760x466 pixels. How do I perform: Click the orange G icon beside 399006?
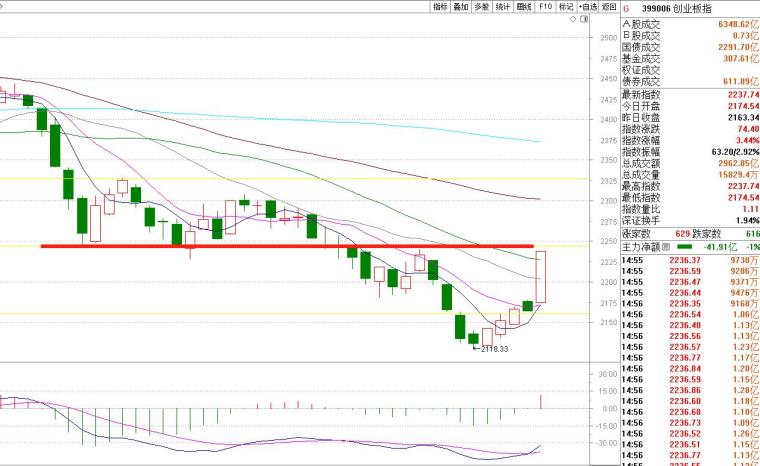[626, 6]
